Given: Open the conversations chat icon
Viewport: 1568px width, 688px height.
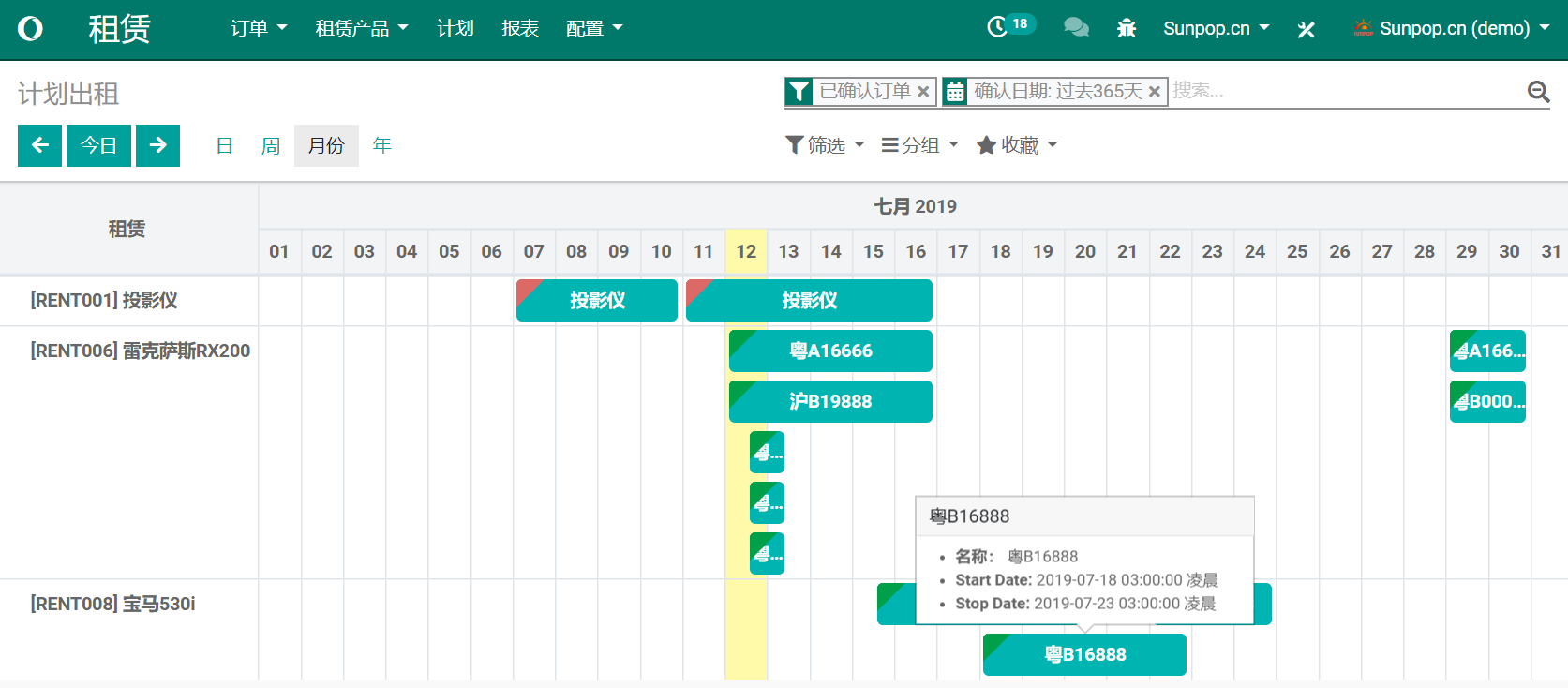Looking at the screenshot, I should [x=1076, y=28].
